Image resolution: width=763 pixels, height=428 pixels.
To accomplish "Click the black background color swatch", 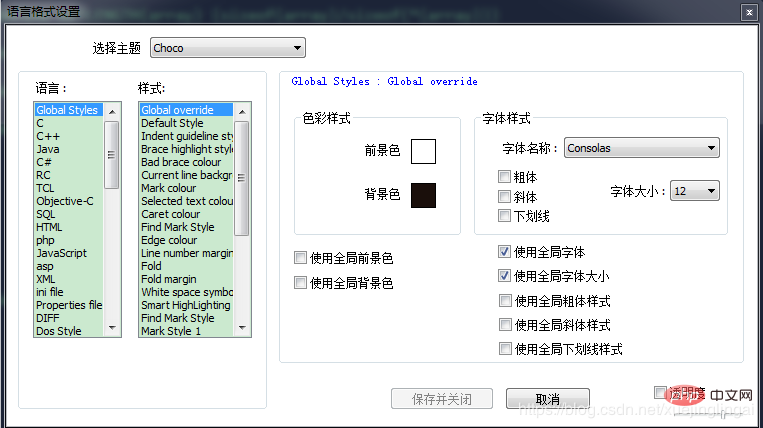I will (x=423, y=195).
